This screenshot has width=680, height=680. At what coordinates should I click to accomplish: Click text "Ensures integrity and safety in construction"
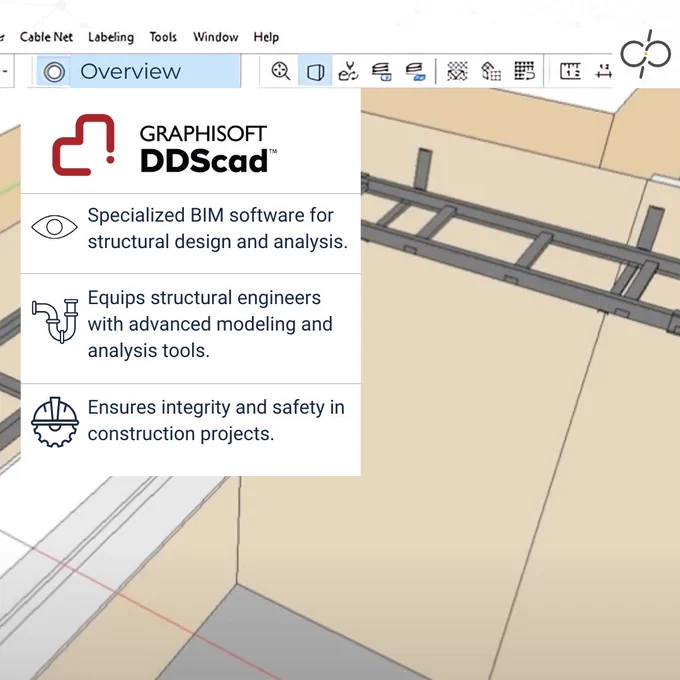click(216, 420)
